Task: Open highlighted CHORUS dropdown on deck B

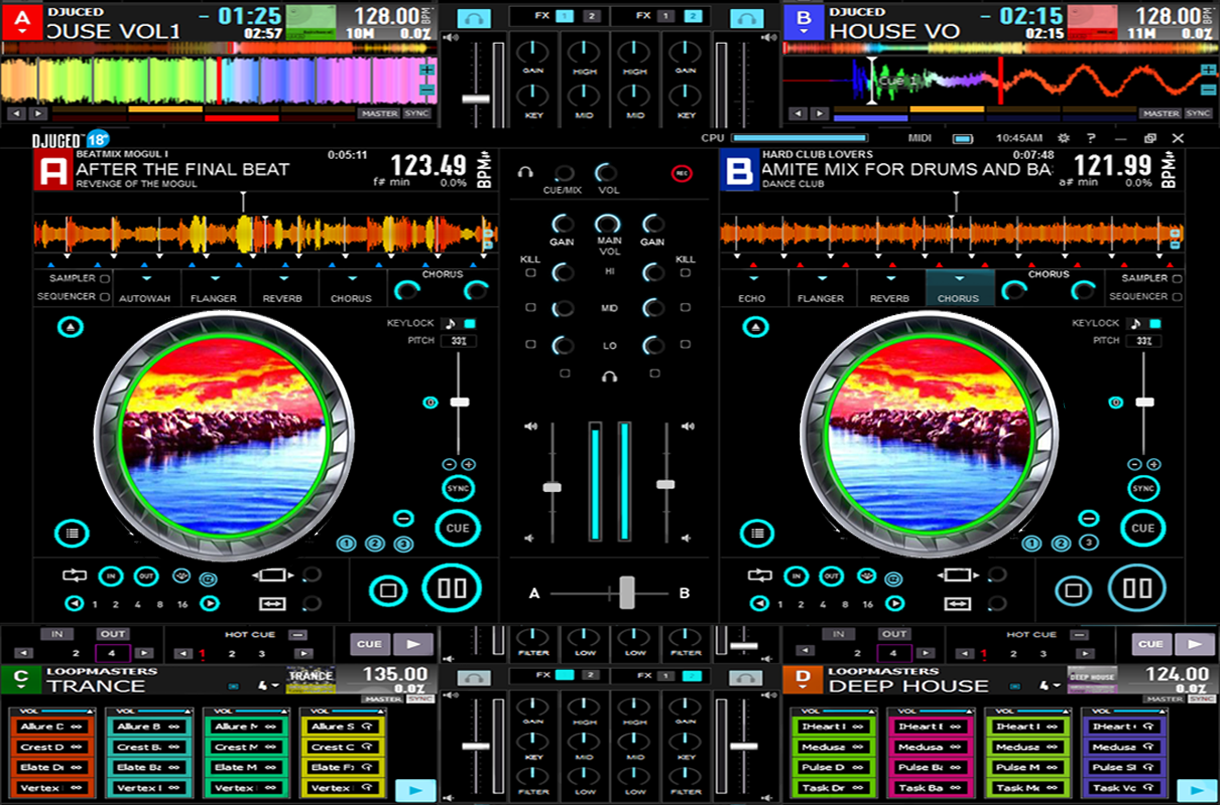Action: (958, 279)
